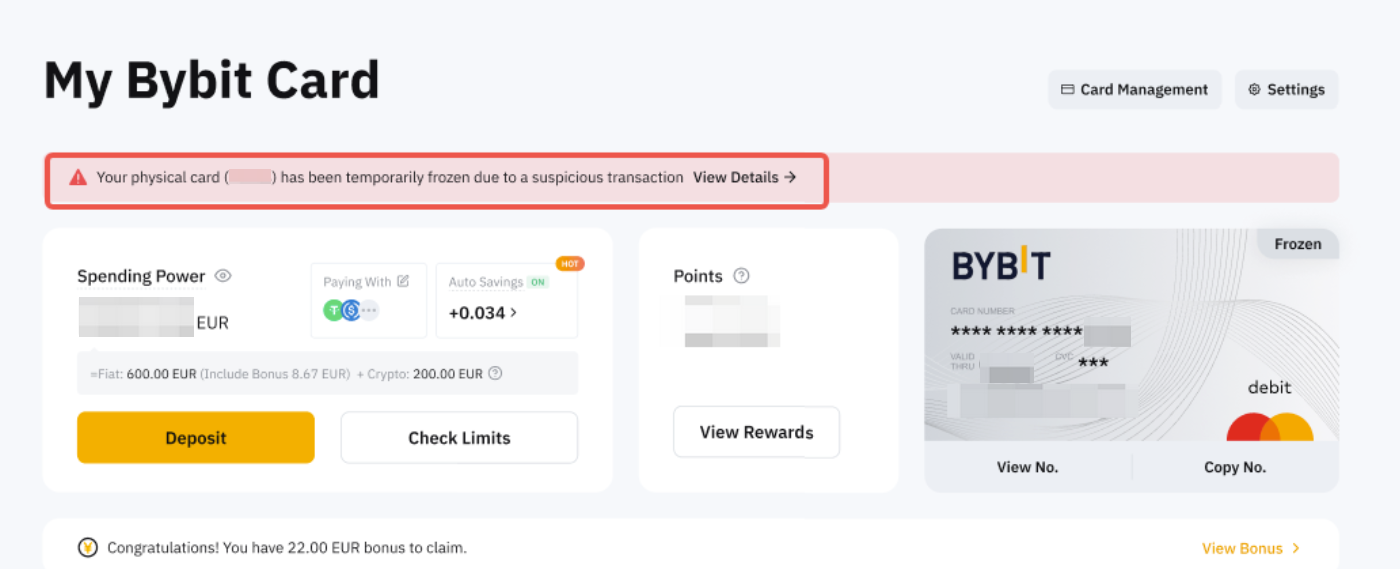
Task: Click Copy No. under the card
Action: (x=1235, y=467)
